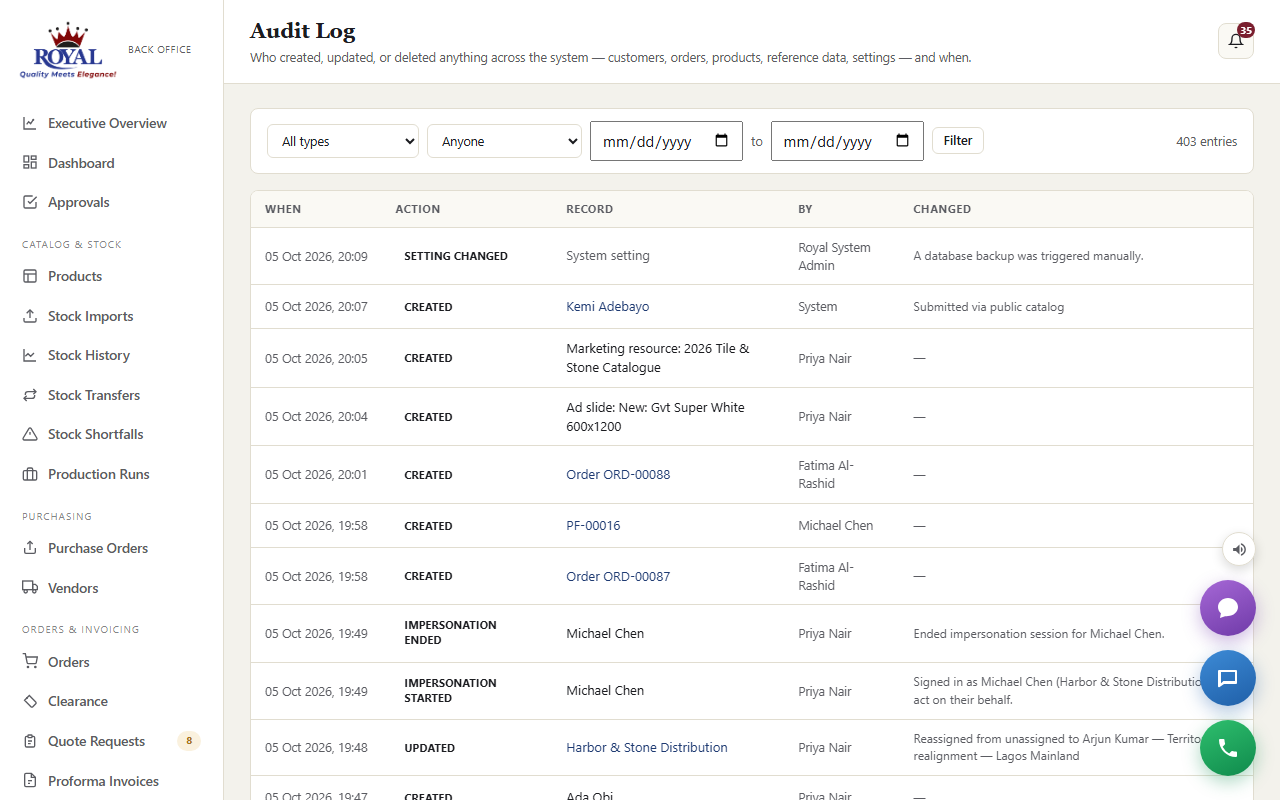Screen dimensions: 1280x800
Task: Click the Dashboard grid icon
Action: (30, 163)
